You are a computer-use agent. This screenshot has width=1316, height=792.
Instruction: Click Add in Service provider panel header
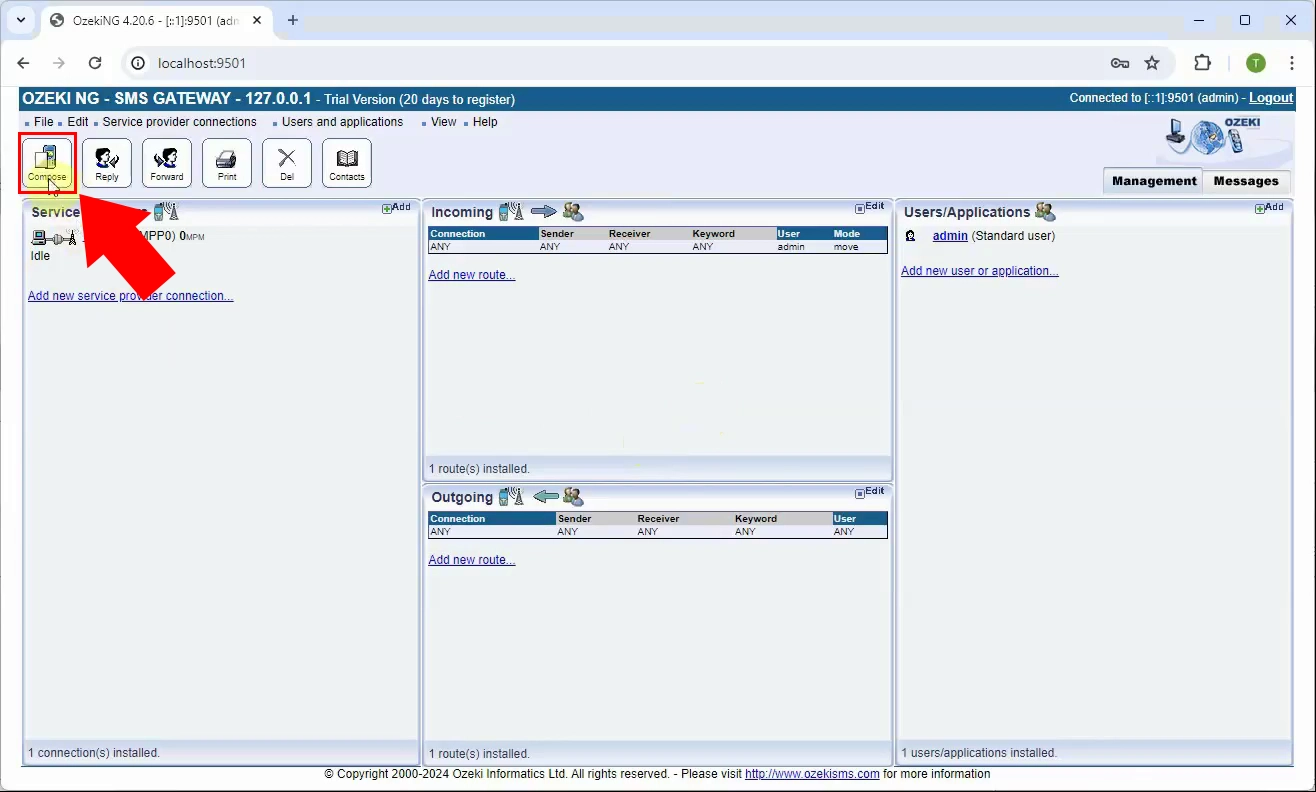tap(397, 208)
